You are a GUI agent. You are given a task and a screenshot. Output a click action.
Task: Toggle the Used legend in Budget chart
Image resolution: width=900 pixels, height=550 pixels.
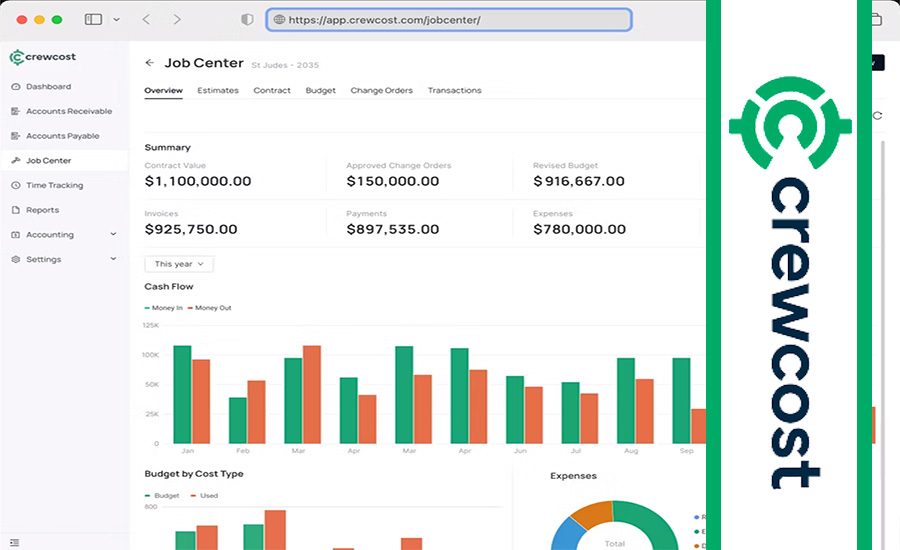point(204,495)
